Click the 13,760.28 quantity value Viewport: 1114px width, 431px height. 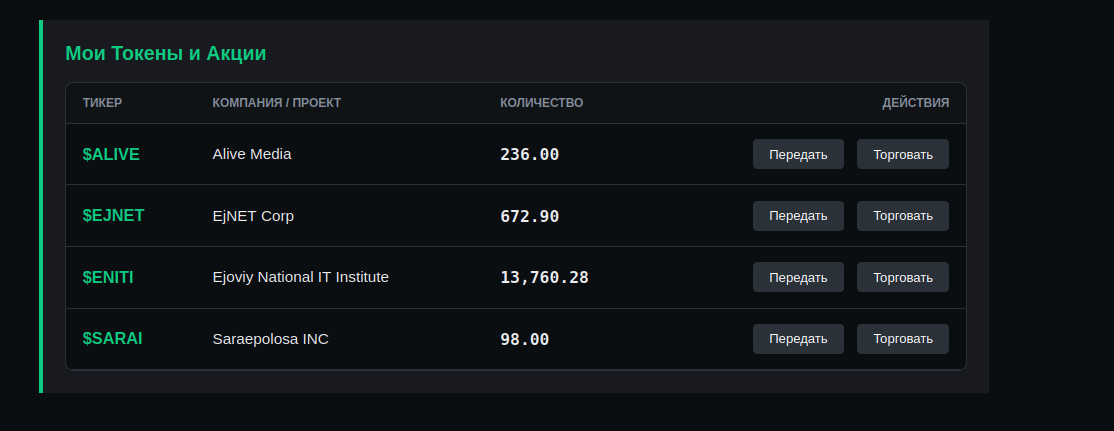point(544,277)
